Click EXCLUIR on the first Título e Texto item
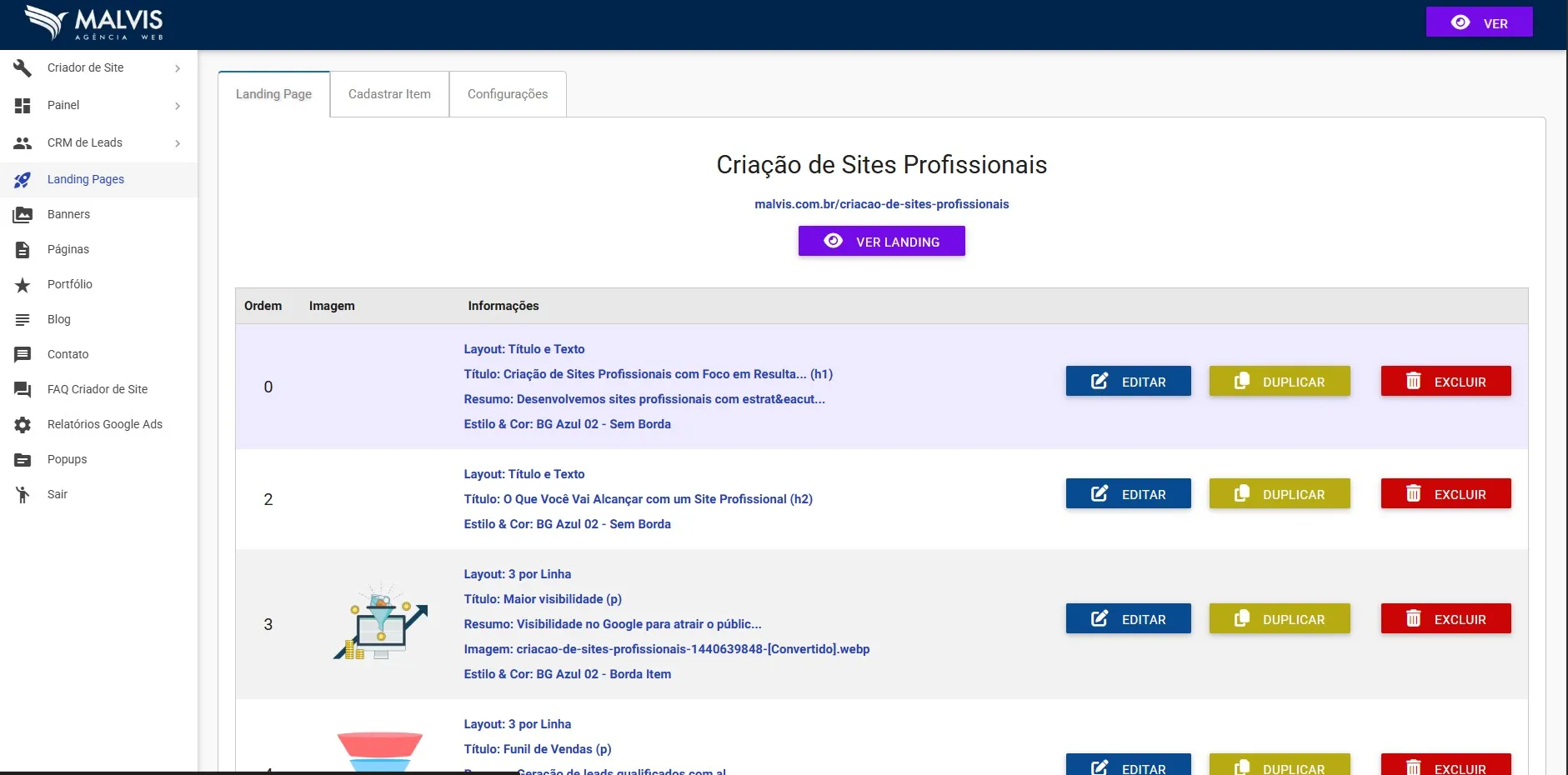This screenshot has width=1568, height=775. coord(1445,381)
